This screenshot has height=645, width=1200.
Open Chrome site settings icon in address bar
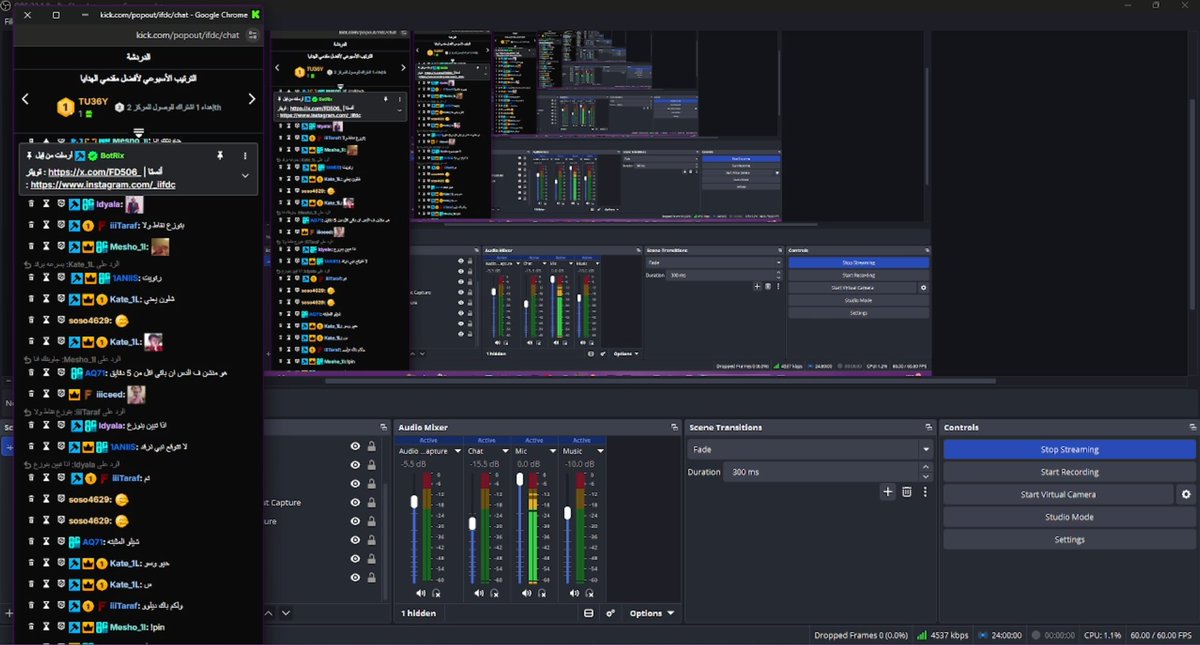coord(253,35)
